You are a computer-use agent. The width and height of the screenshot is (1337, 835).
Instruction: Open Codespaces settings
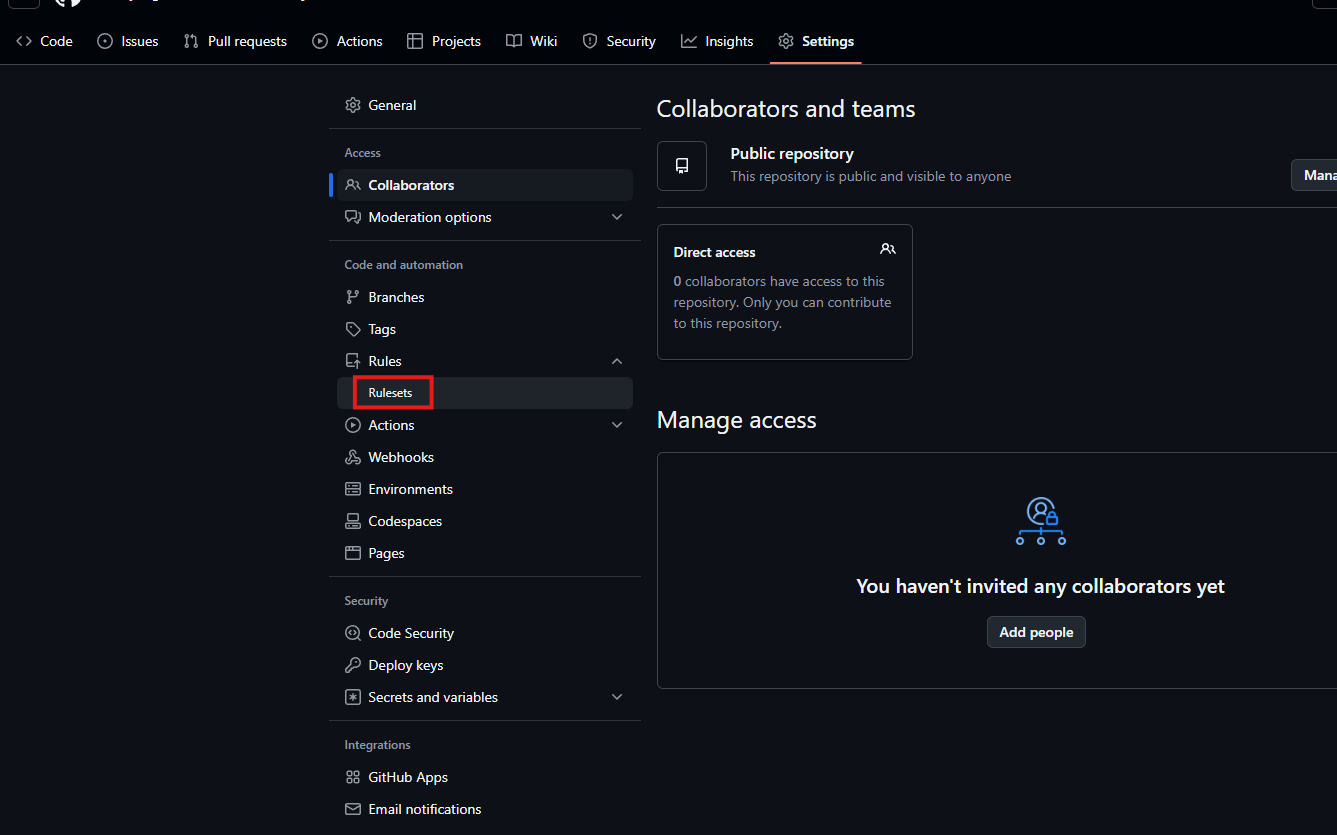(485, 521)
